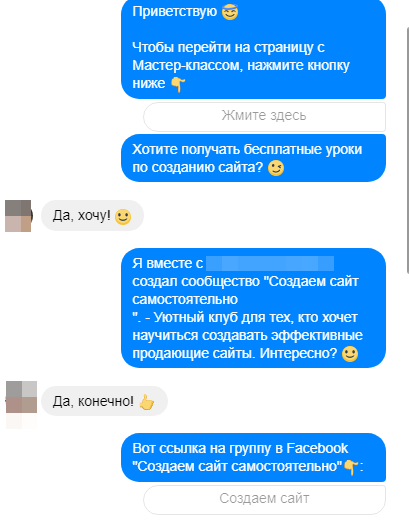Click the pointing-down hand emoji after "ниже"
This screenshot has width=409, height=526.
point(178,84)
